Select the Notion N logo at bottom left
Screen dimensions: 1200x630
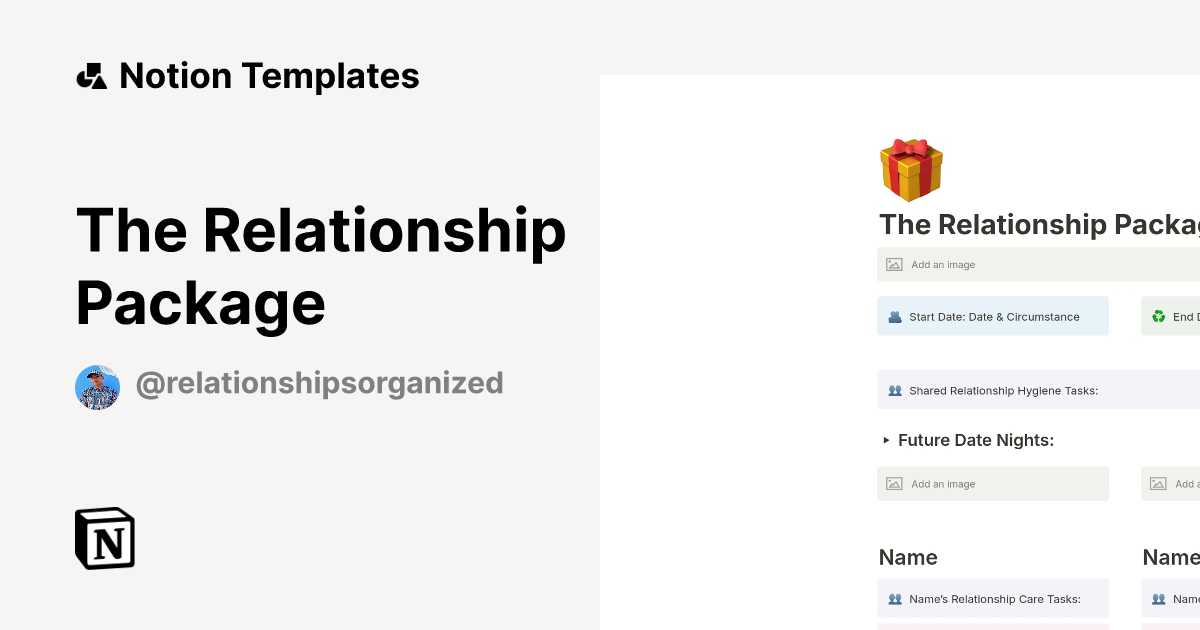pos(104,538)
